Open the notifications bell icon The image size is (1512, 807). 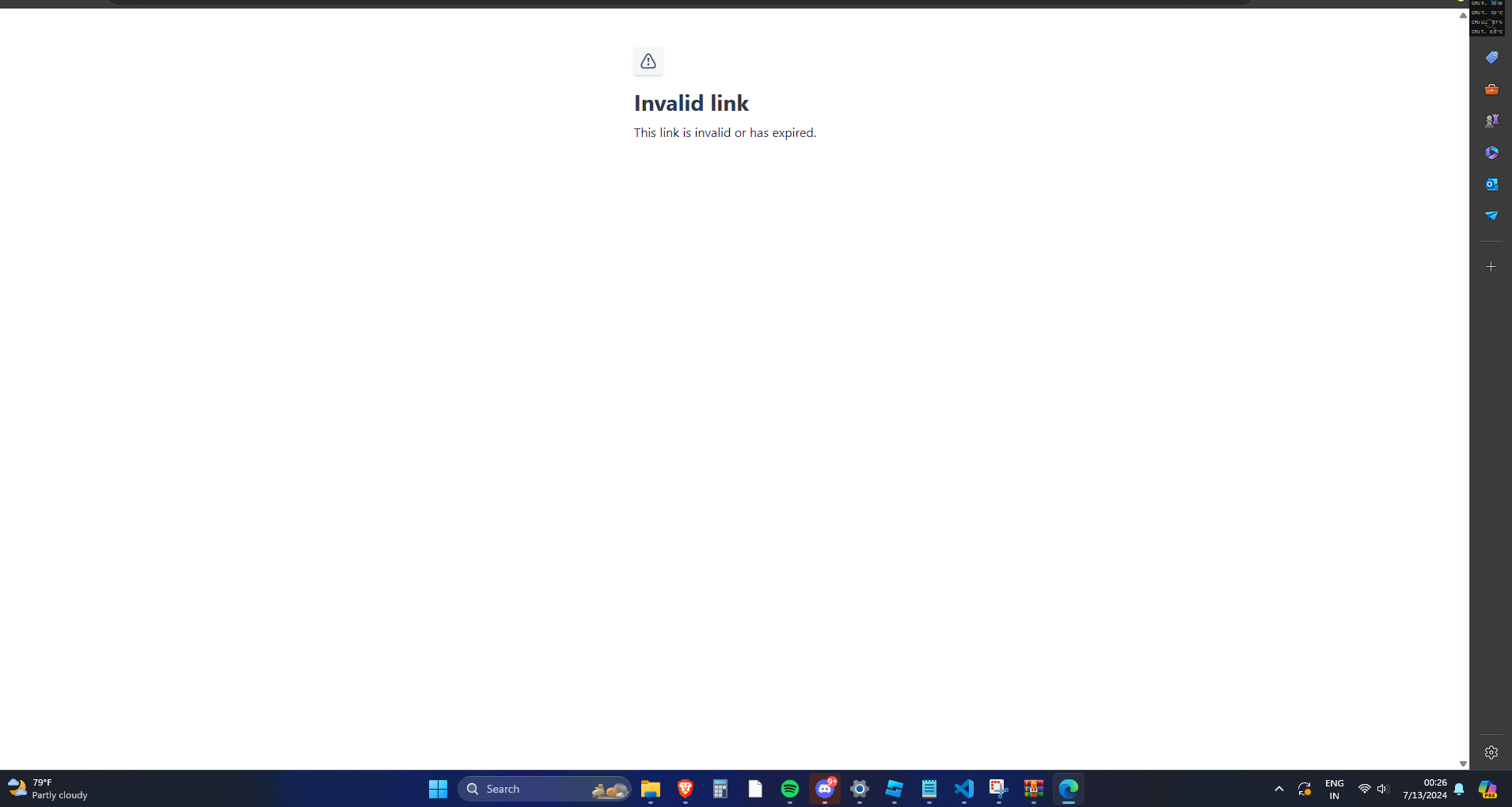click(x=1459, y=789)
